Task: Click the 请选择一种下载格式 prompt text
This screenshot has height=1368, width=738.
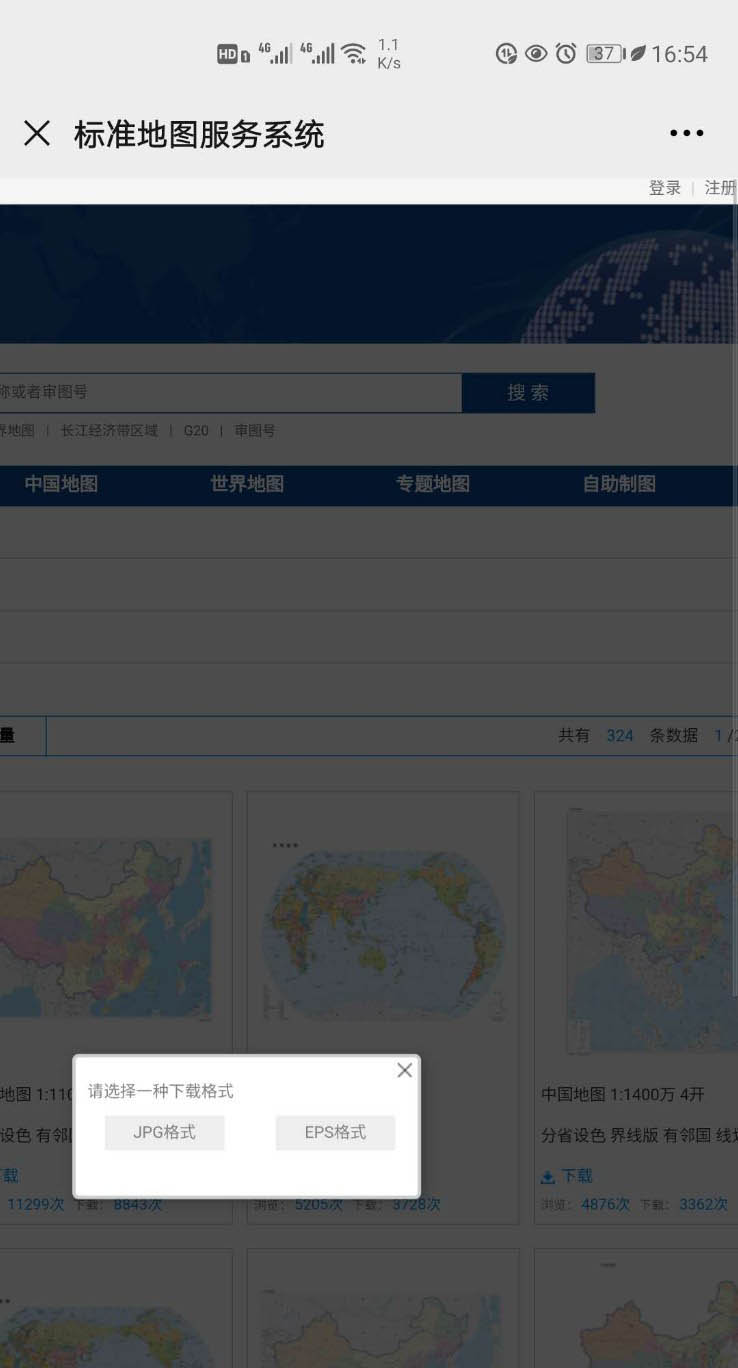Action: pyautogui.click(x=161, y=1091)
